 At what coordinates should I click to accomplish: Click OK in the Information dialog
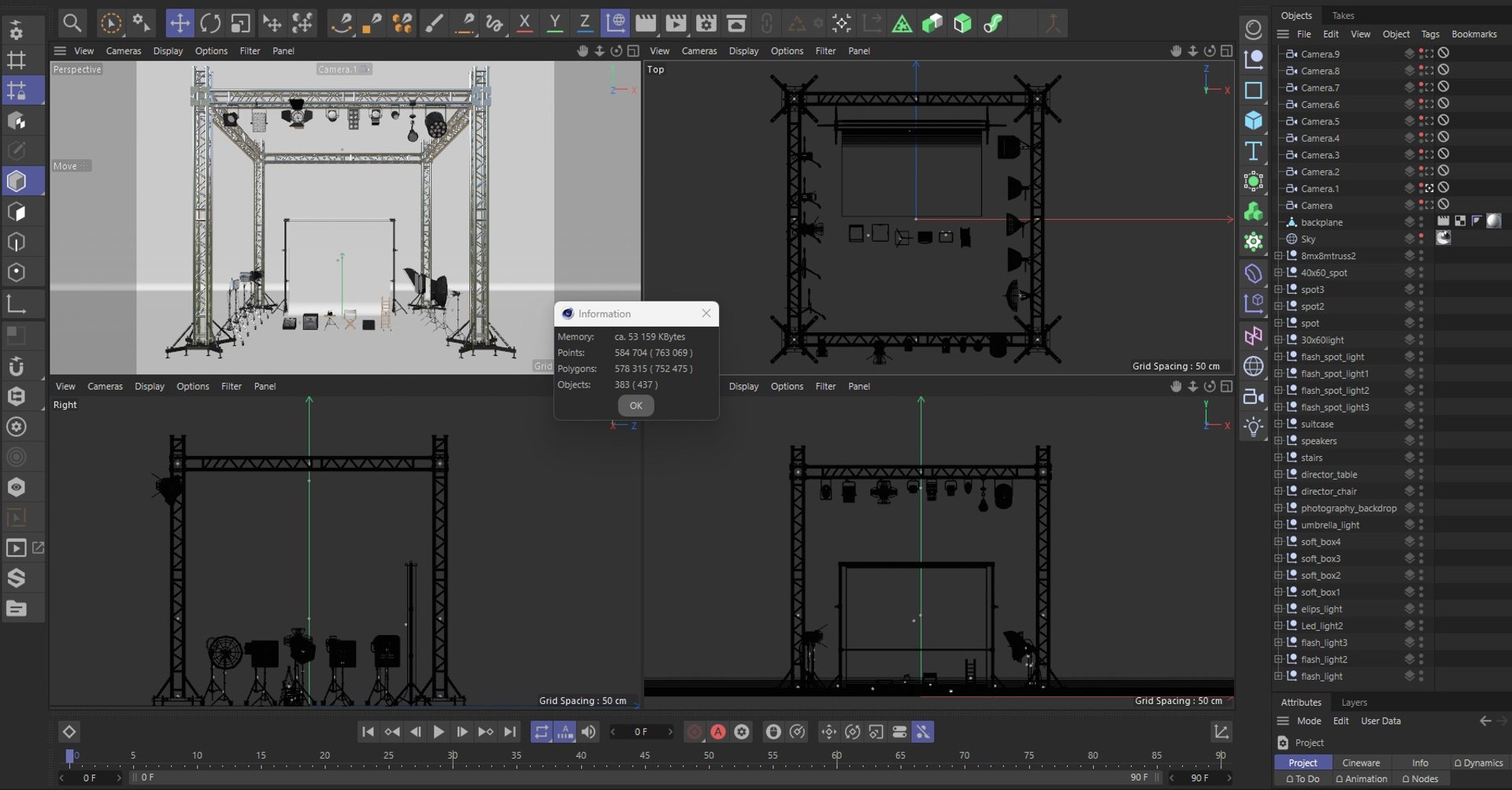pyautogui.click(x=636, y=406)
